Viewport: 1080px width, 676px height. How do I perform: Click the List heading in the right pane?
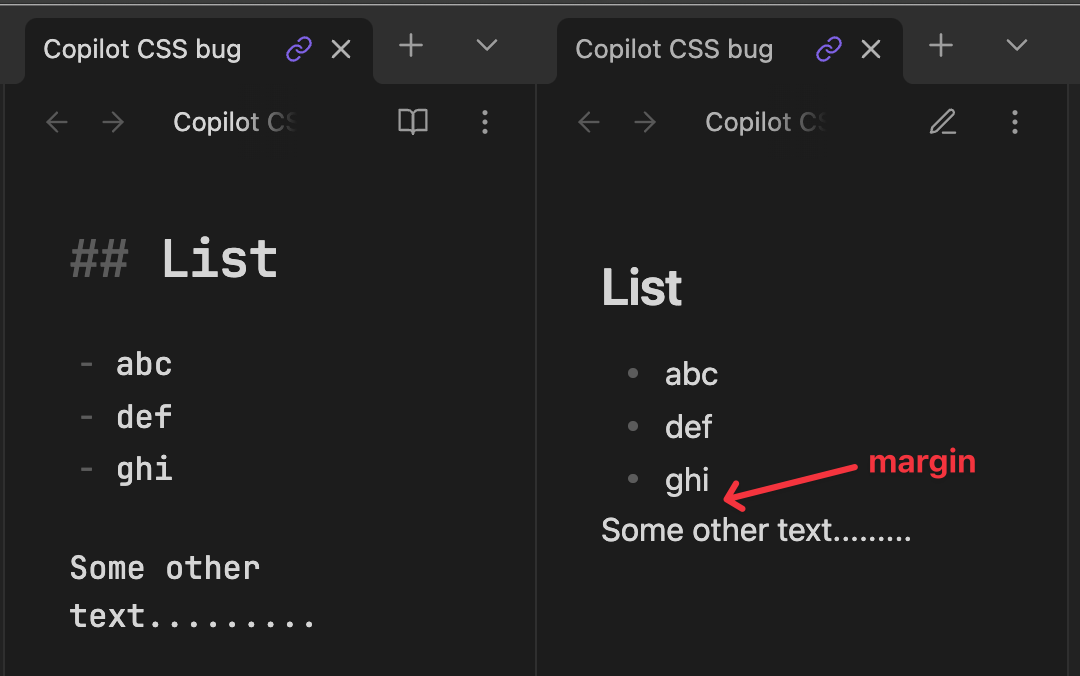[641, 288]
